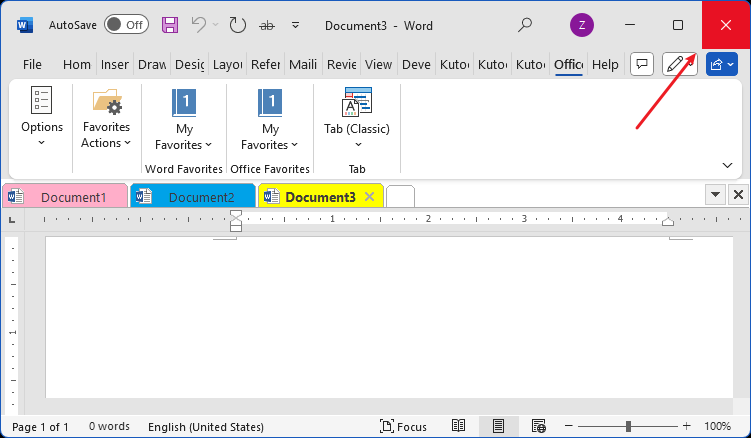Click the Tab (Classic) icon
Image resolution: width=751 pixels, height=438 pixels.
[357, 103]
